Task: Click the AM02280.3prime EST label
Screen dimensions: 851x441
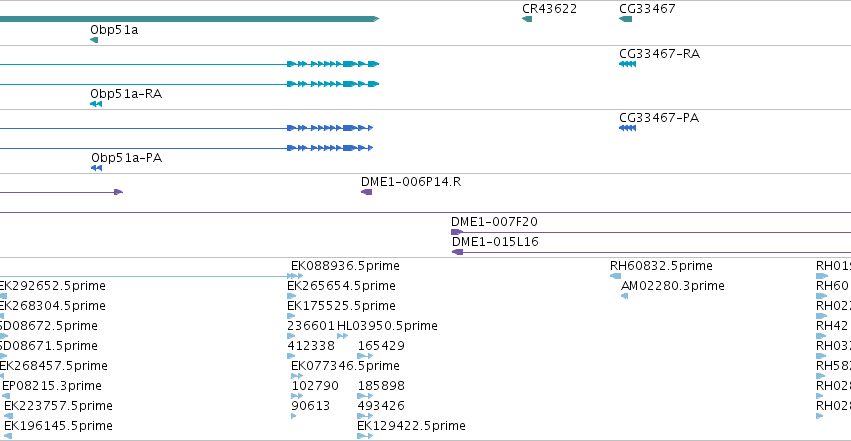Action: pyautogui.click(x=672, y=286)
